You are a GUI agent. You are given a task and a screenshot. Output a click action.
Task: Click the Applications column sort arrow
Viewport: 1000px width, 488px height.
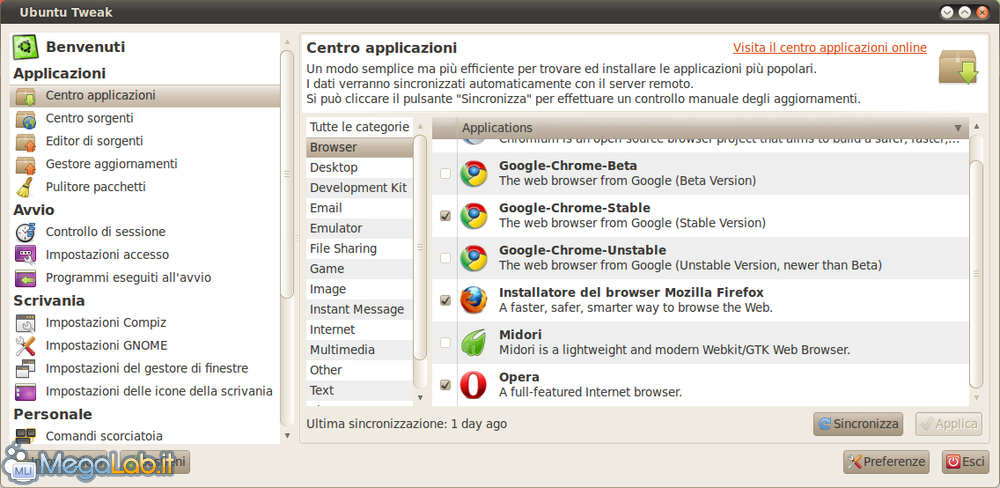(x=958, y=128)
